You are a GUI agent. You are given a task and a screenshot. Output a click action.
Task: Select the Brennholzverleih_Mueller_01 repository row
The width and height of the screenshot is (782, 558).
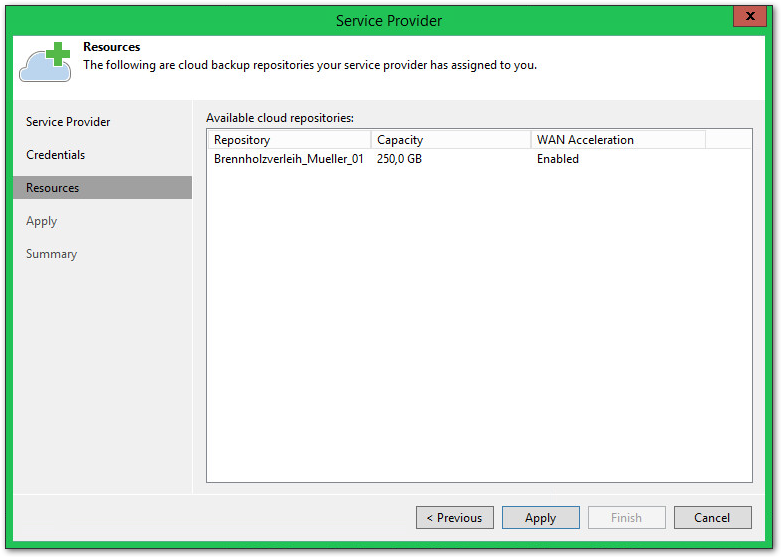[288, 159]
